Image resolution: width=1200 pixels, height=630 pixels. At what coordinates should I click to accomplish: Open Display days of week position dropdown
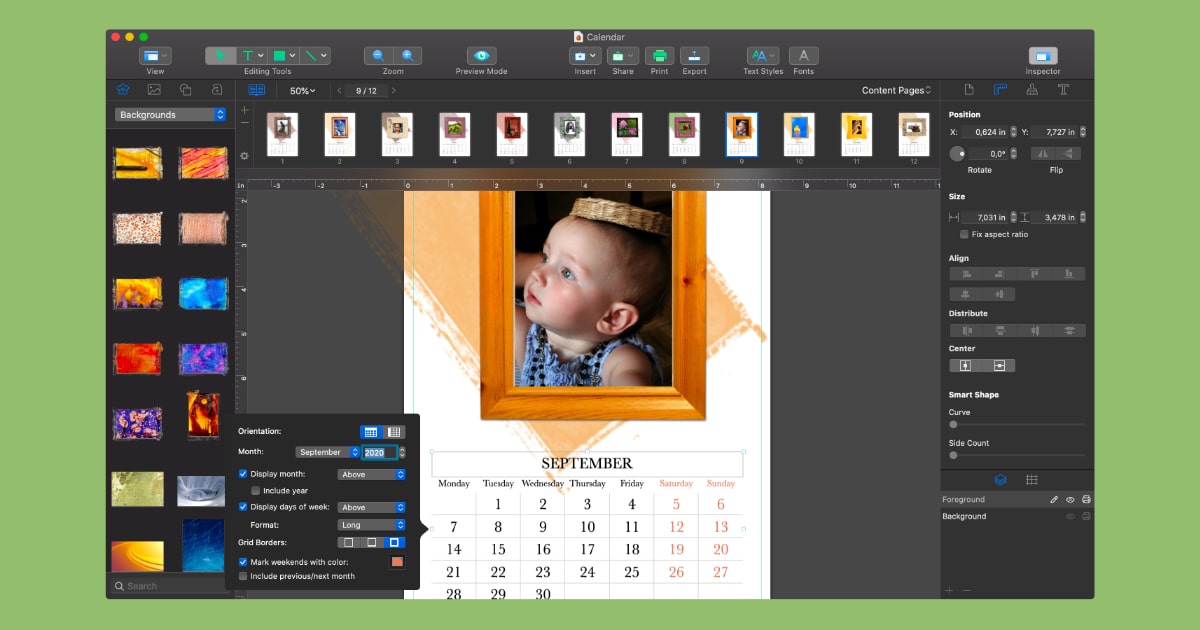click(372, 507)
